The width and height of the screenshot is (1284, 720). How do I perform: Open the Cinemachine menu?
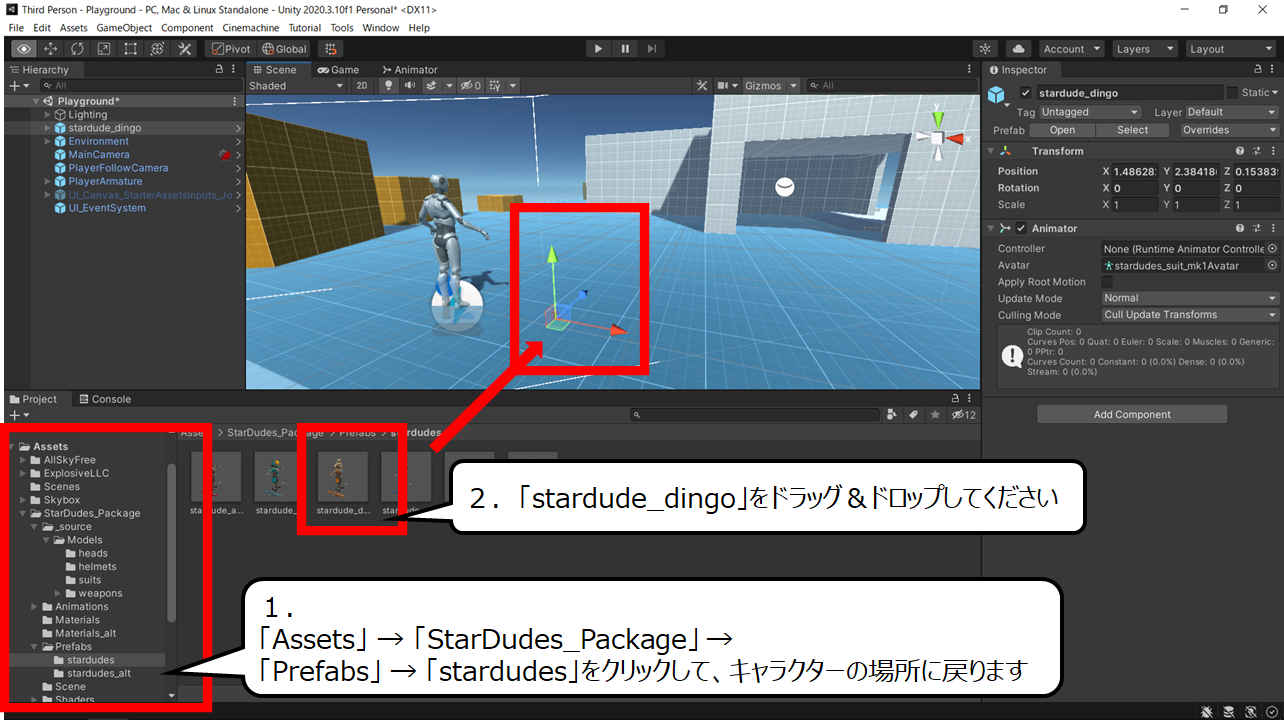coord(249,28)
